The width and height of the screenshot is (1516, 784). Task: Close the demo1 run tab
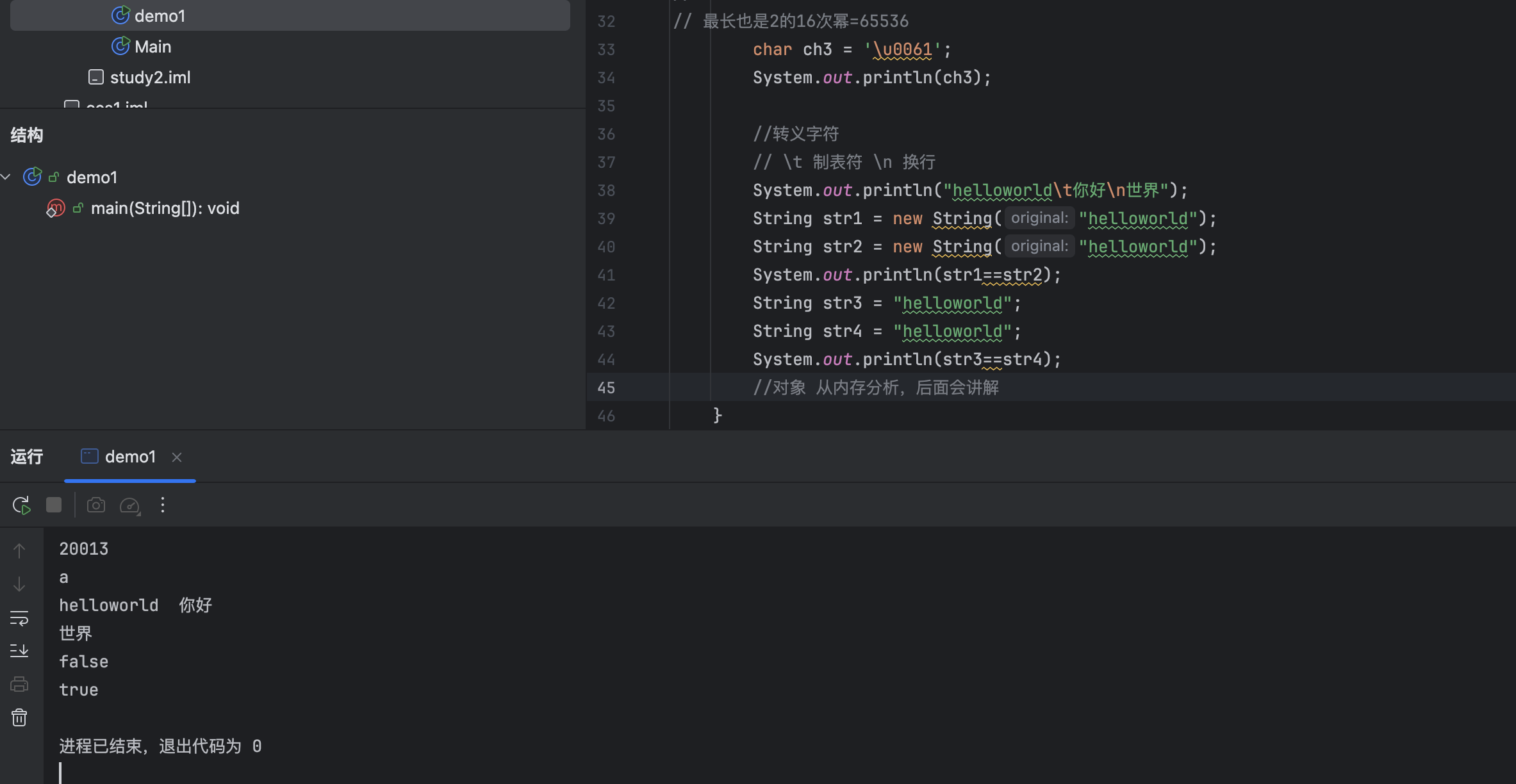pyautogui.click(x=177, y=457)
